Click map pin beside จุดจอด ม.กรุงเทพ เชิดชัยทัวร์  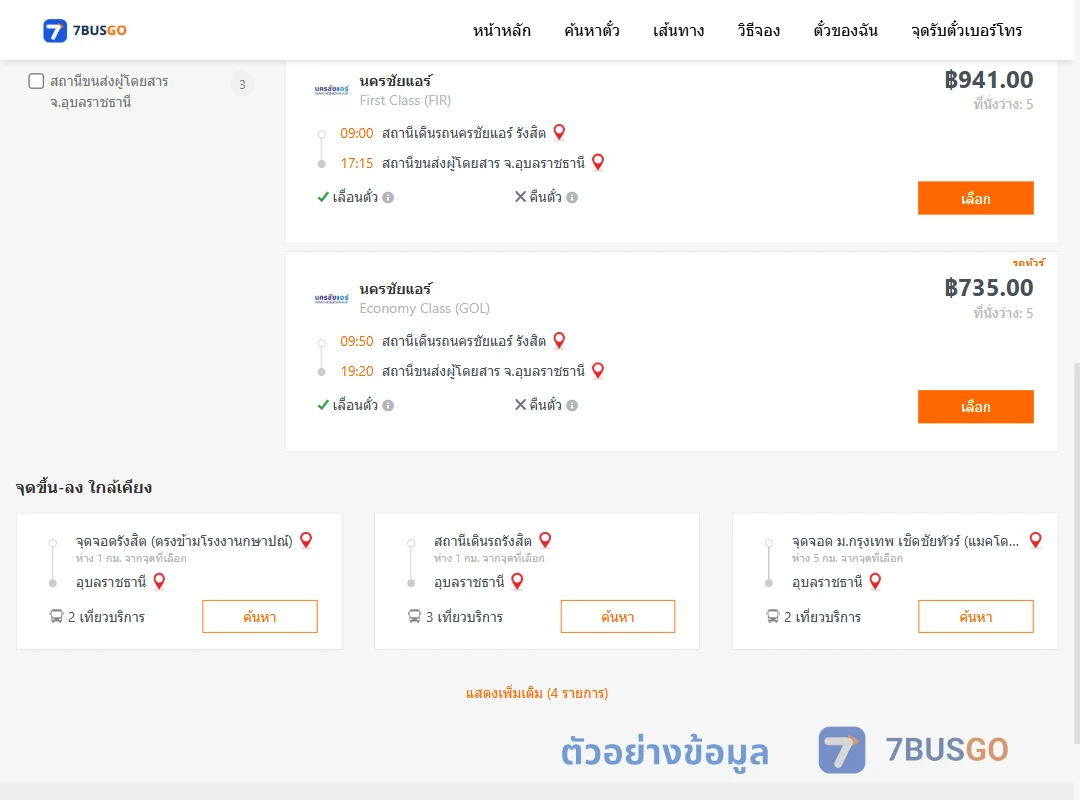coord(1035,540)
